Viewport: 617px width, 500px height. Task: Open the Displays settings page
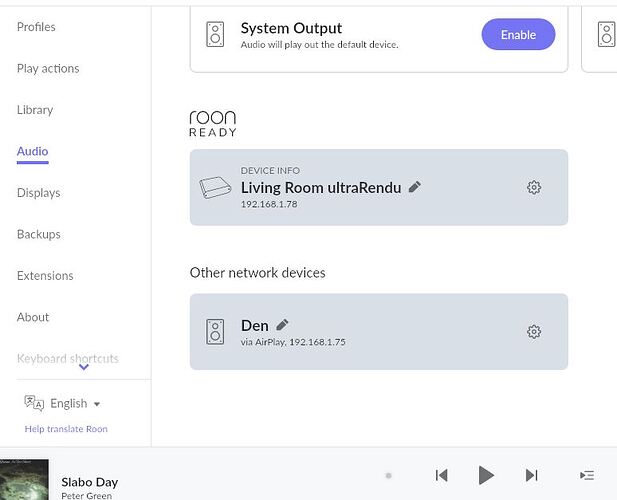(x=39, y=193)
